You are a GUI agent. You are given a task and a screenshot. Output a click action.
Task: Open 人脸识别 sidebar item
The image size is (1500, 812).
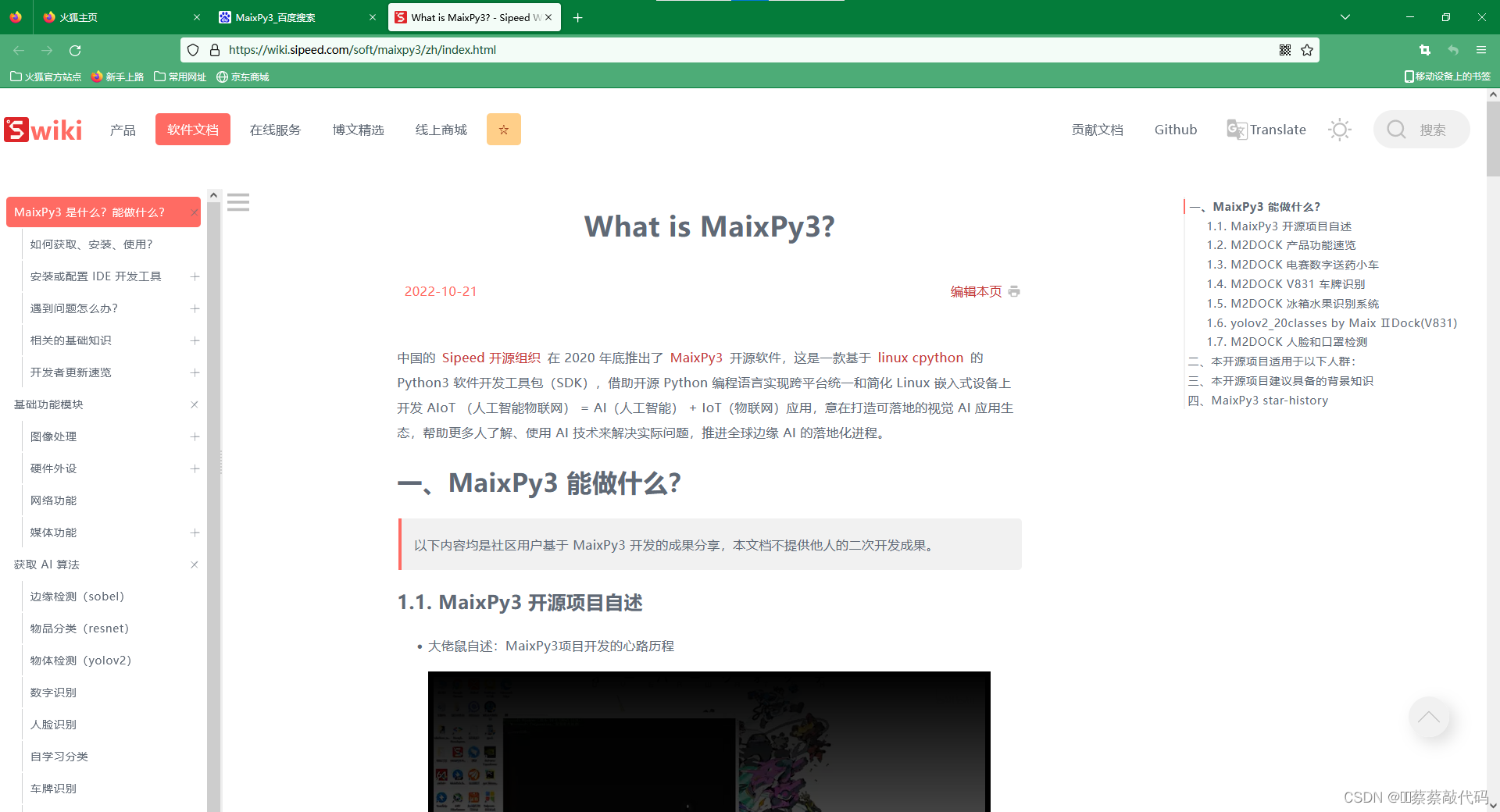pos(53,725)
